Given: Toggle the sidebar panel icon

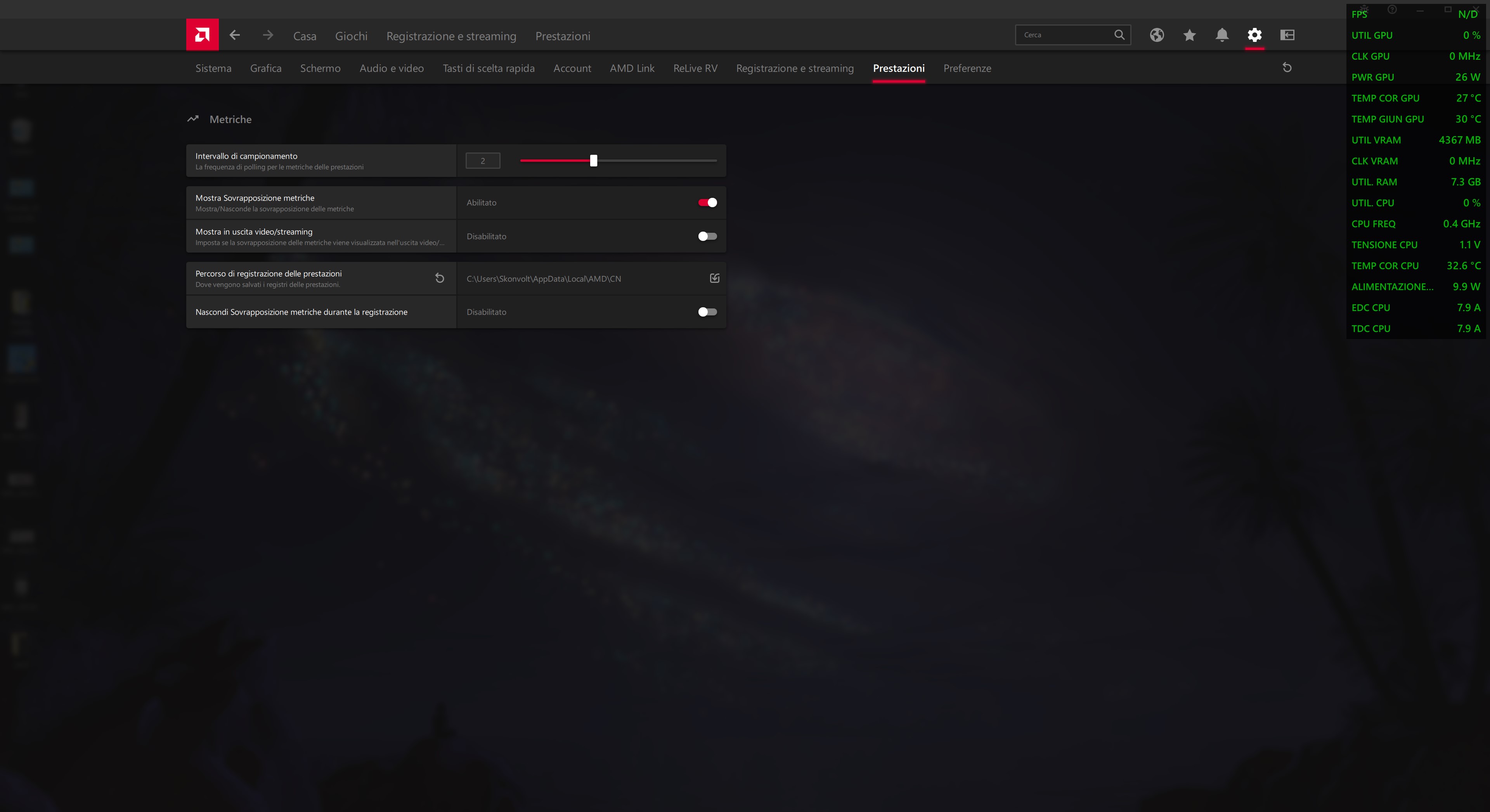Looking at the screenshot, I should [1287, 35].
